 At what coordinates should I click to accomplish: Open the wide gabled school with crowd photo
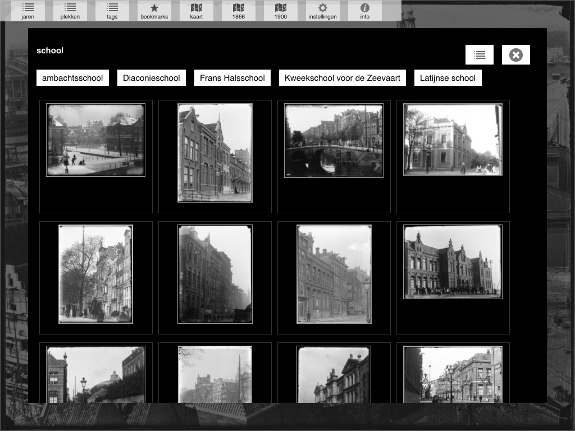[453, 262]
